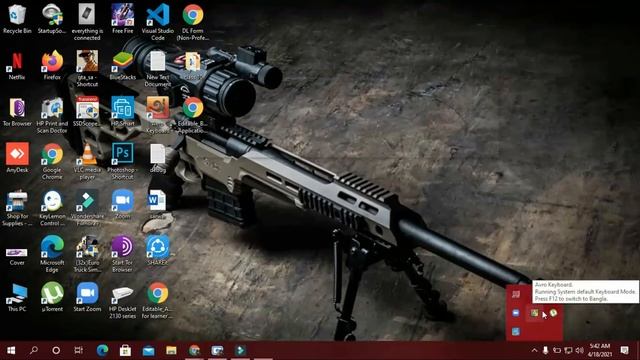Open Visual Studio Code from the desktop

[x=158, y=22]
